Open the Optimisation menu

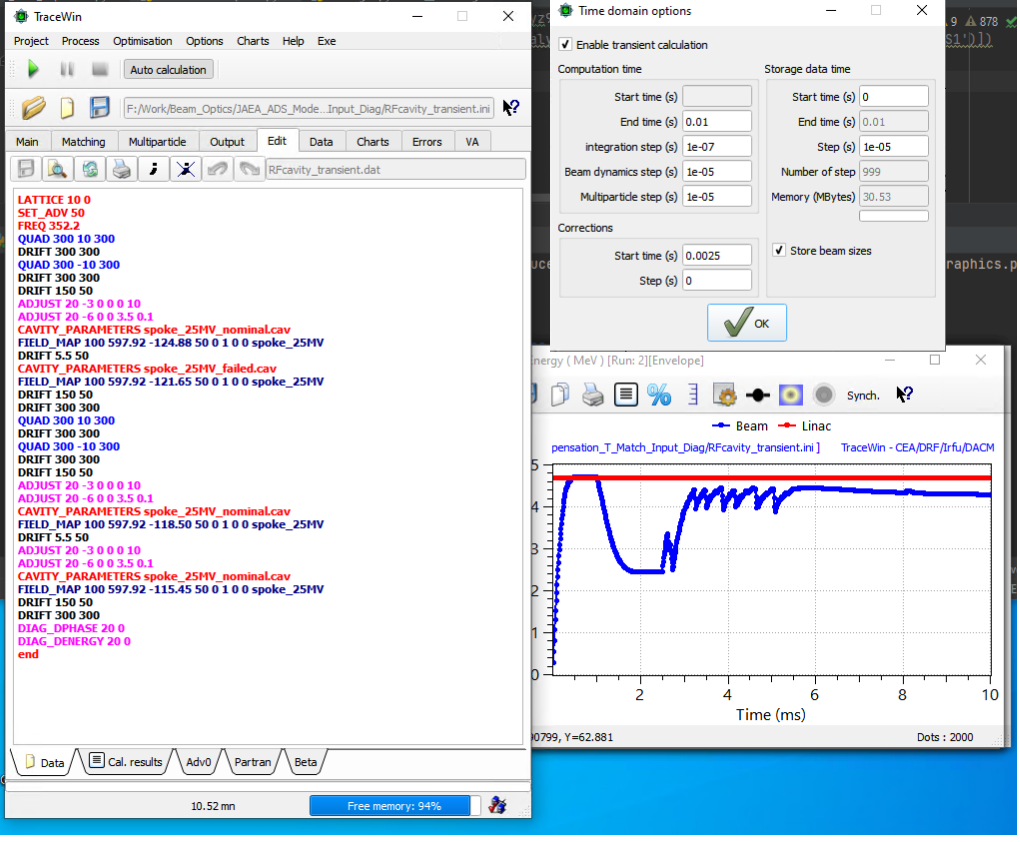pos(142,41)
